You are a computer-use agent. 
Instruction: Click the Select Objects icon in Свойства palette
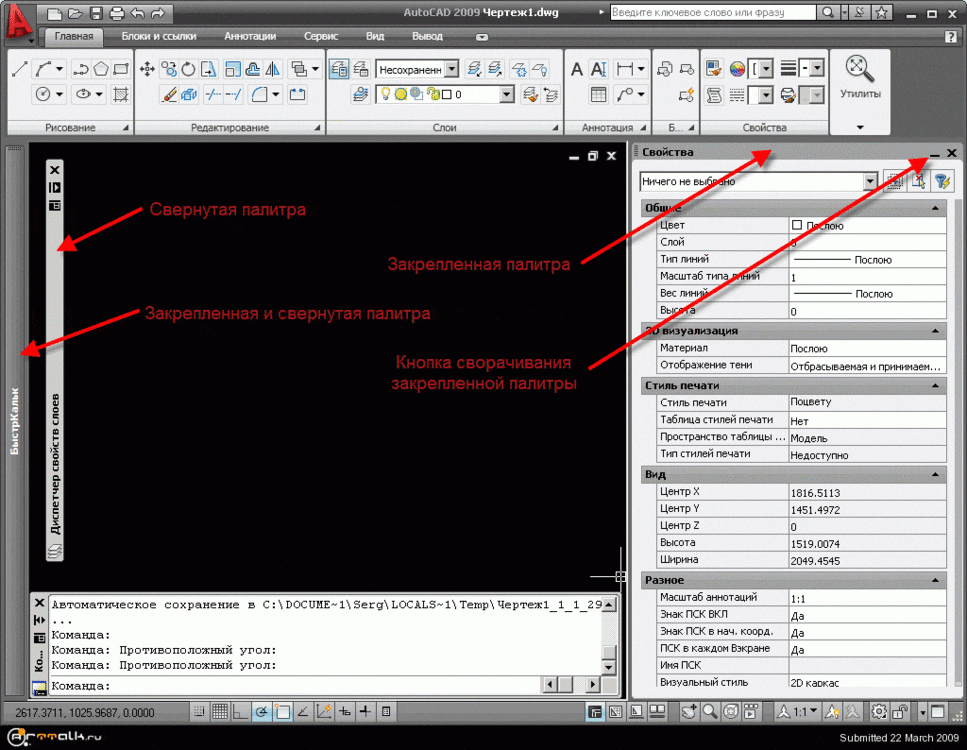[x=919, y=181]
